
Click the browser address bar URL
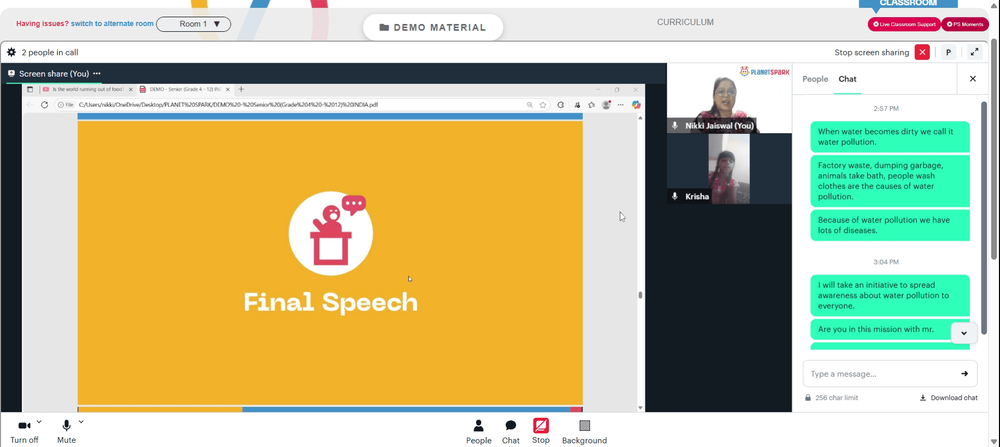[228, 105]
